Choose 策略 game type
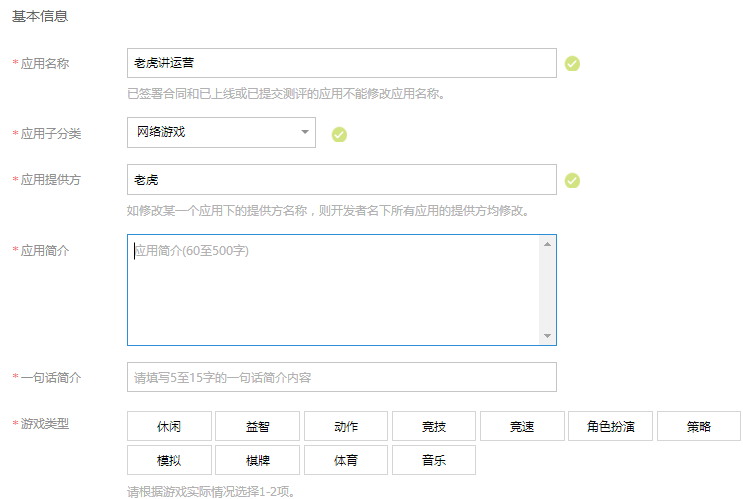Screen dimensions: 743x499 click(698, 426)
